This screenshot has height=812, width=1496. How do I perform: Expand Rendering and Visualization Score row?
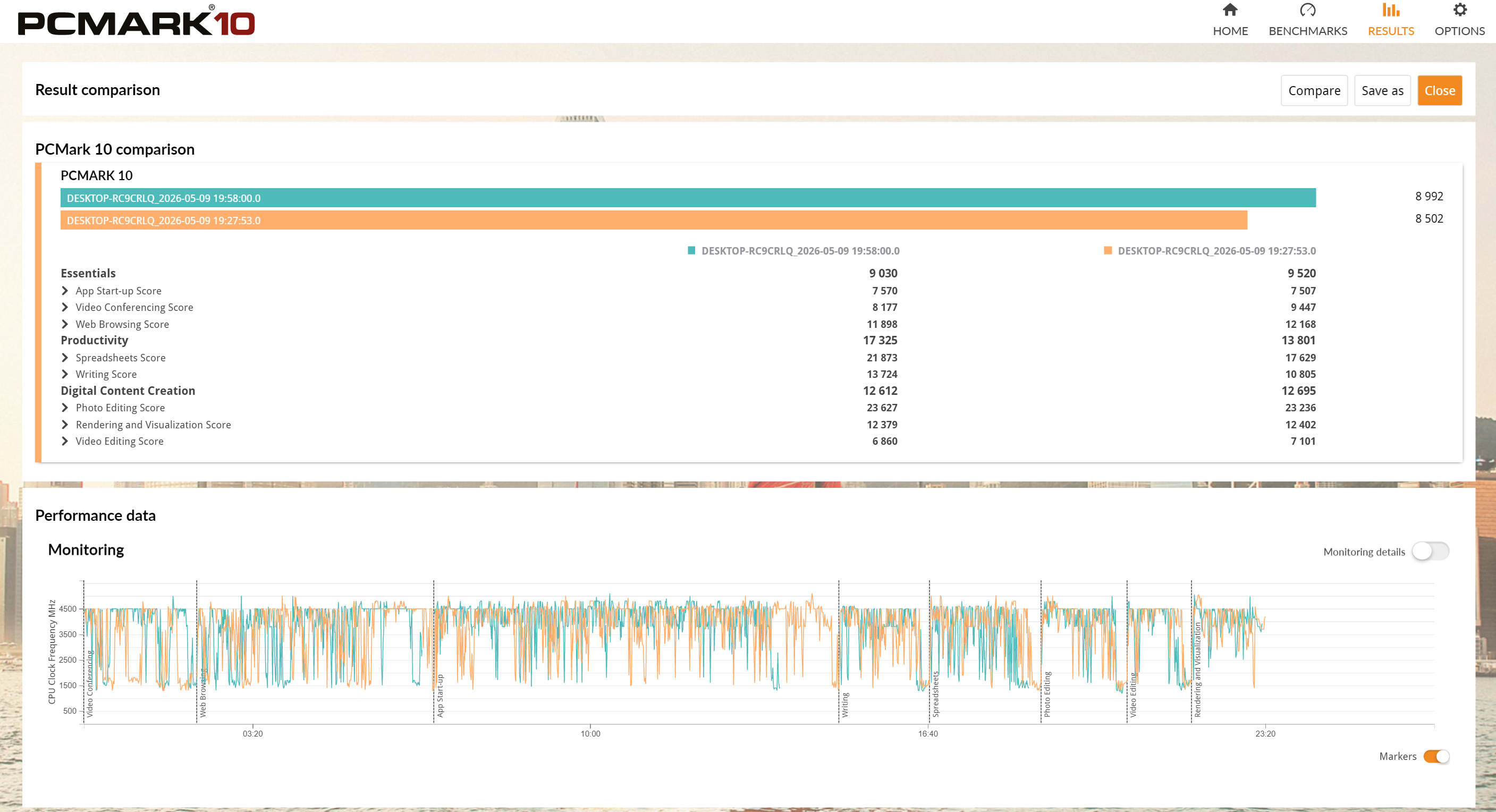(x=64, y=425)
